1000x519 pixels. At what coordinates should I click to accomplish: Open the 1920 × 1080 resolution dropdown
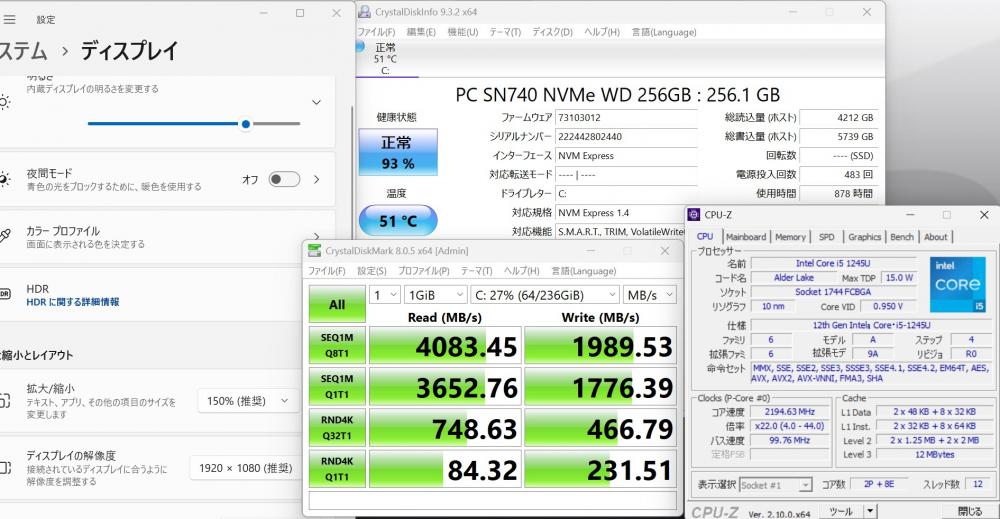[x=244, y=468]
